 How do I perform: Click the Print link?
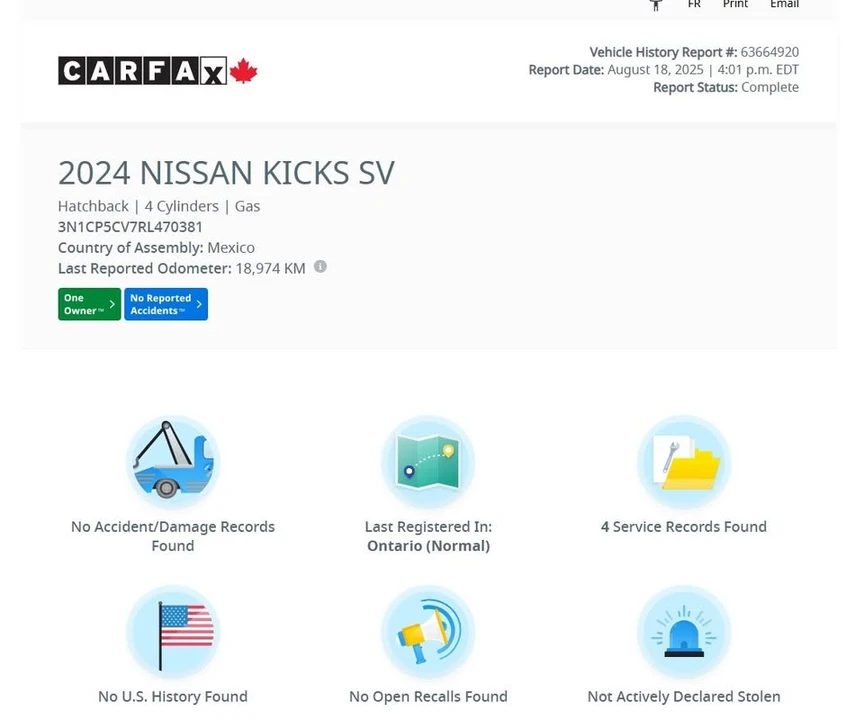pos(736,4)
